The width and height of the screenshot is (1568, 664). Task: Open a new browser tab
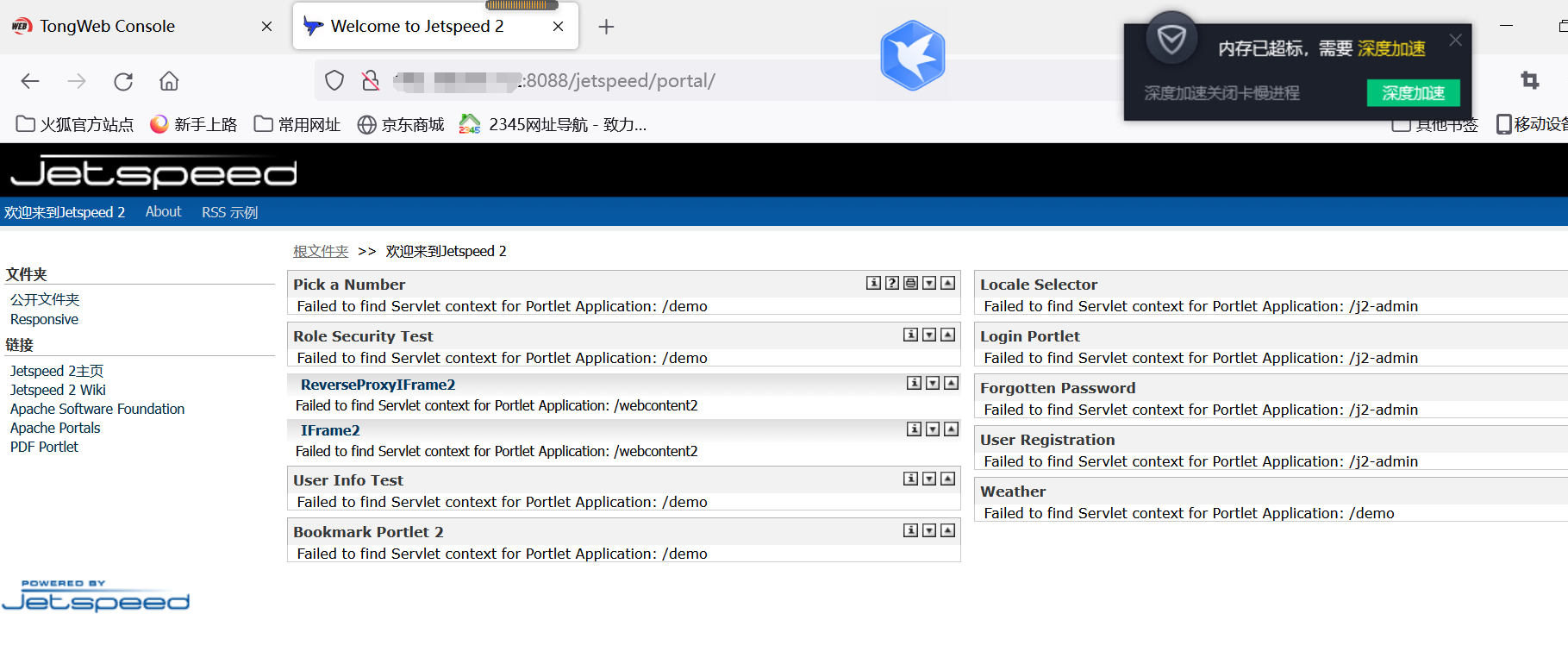coord(606,27)
